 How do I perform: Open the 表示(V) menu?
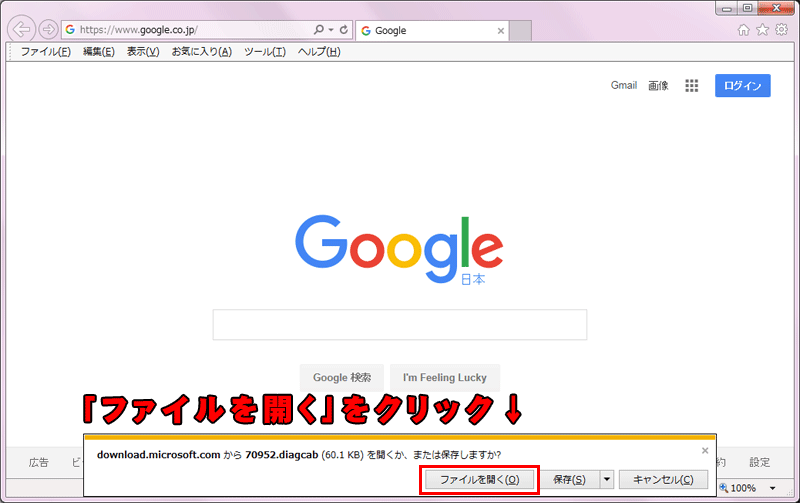tap(143, 52)
